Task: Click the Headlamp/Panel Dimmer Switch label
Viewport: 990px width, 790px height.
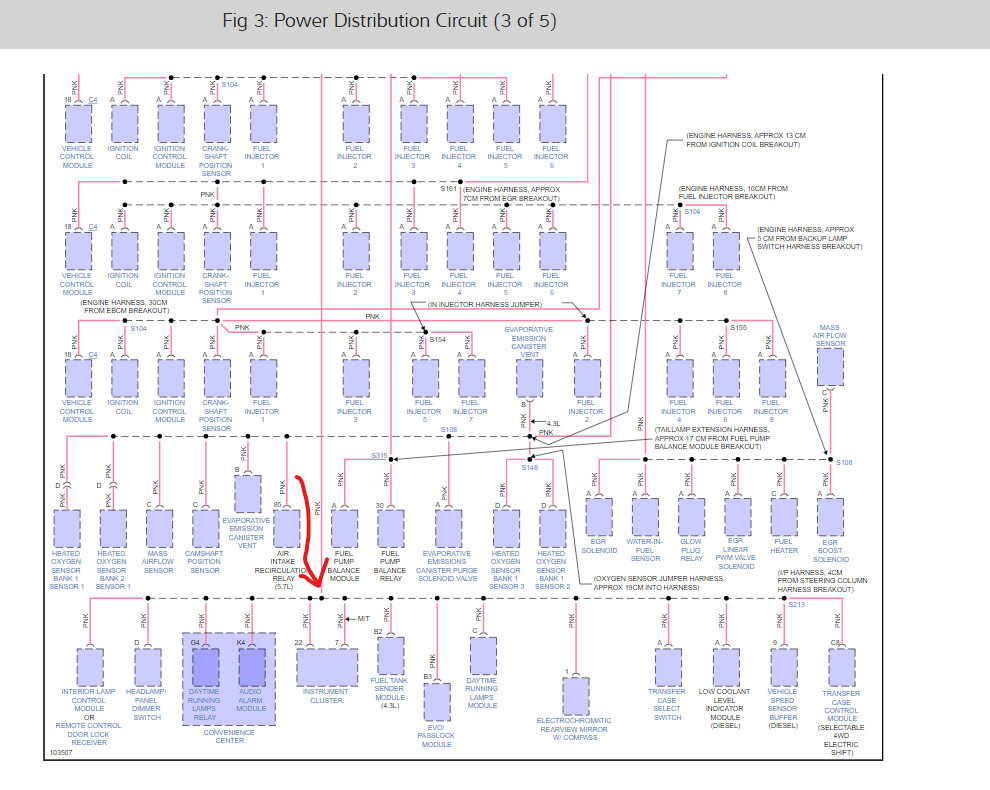Action: click(x=146, y=705)
